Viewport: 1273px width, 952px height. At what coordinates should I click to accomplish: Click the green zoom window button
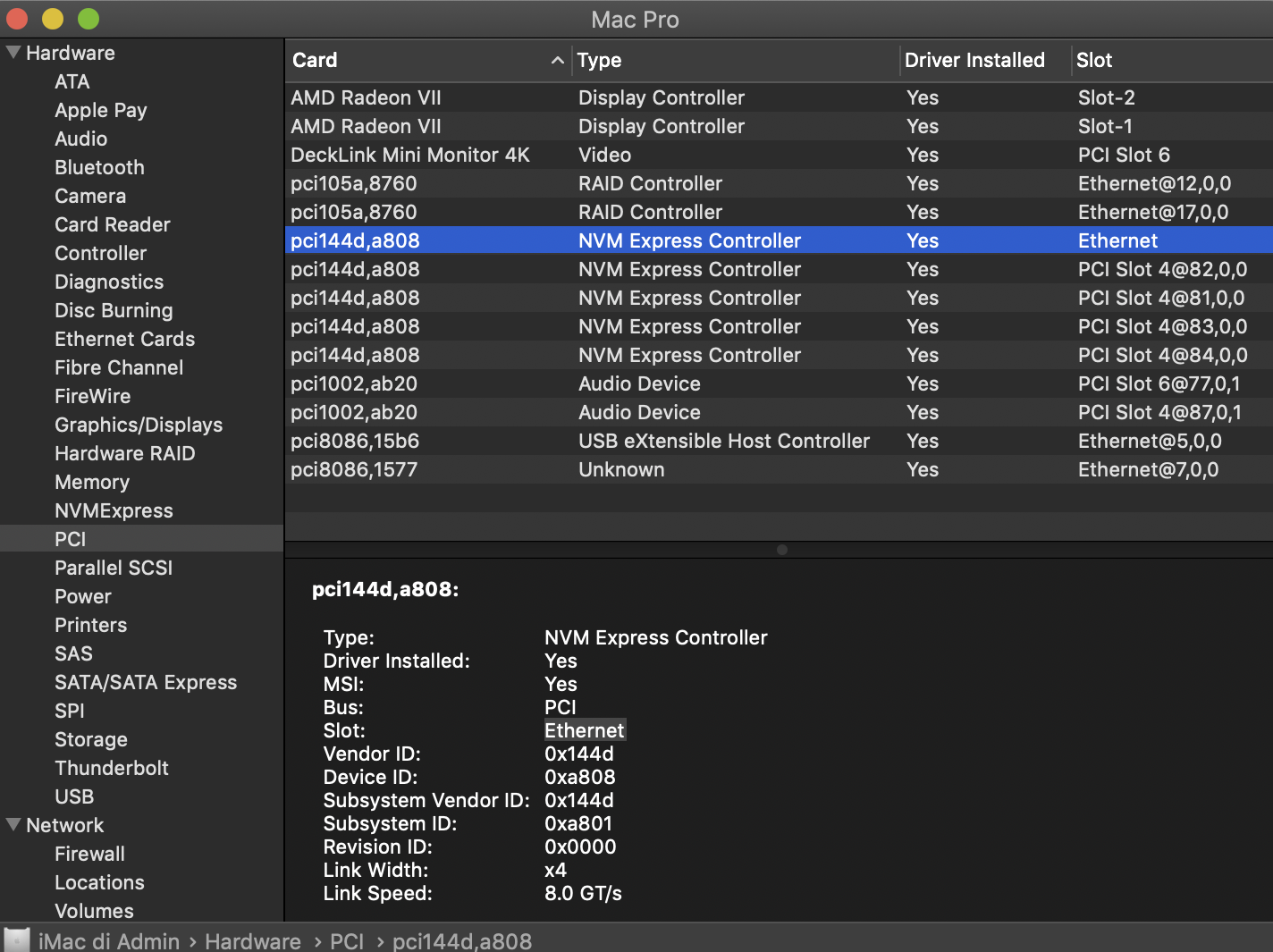[x=88, y=18]
